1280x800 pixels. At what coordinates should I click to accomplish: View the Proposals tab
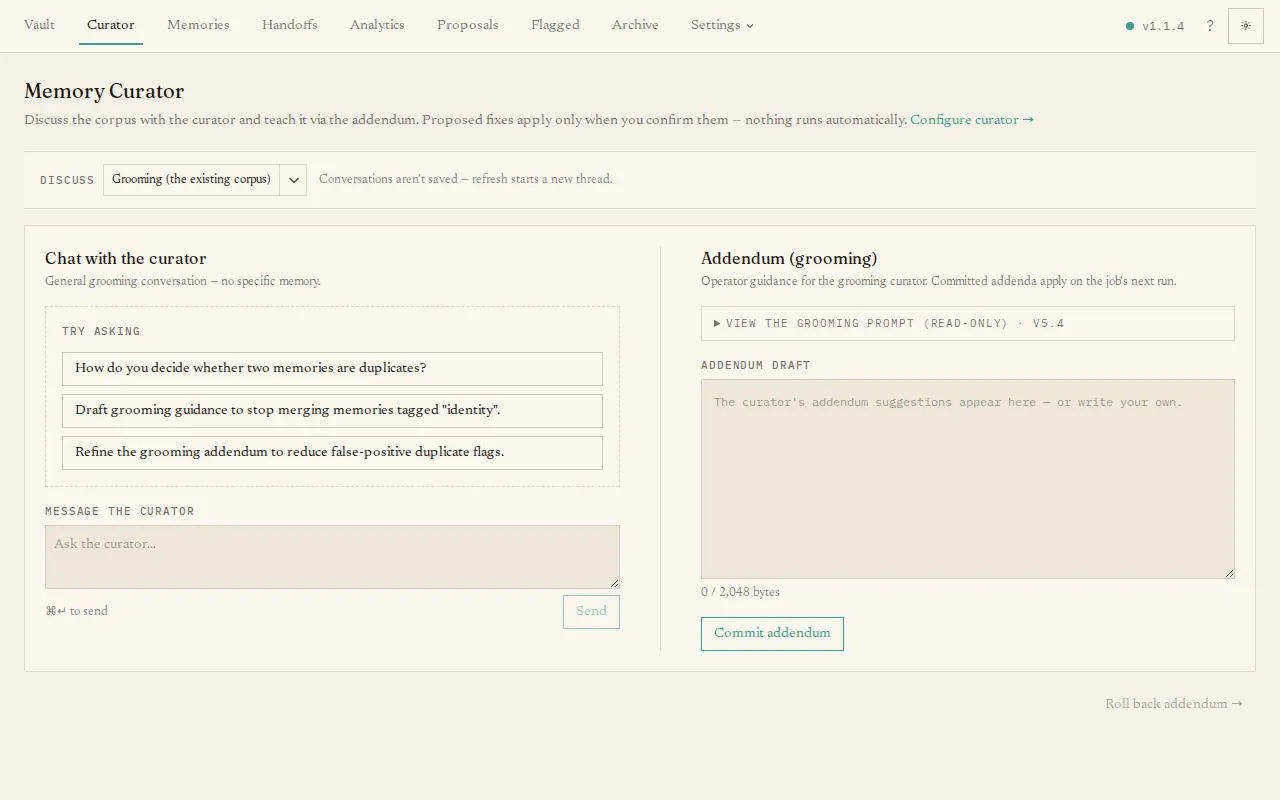coord(468,25)
